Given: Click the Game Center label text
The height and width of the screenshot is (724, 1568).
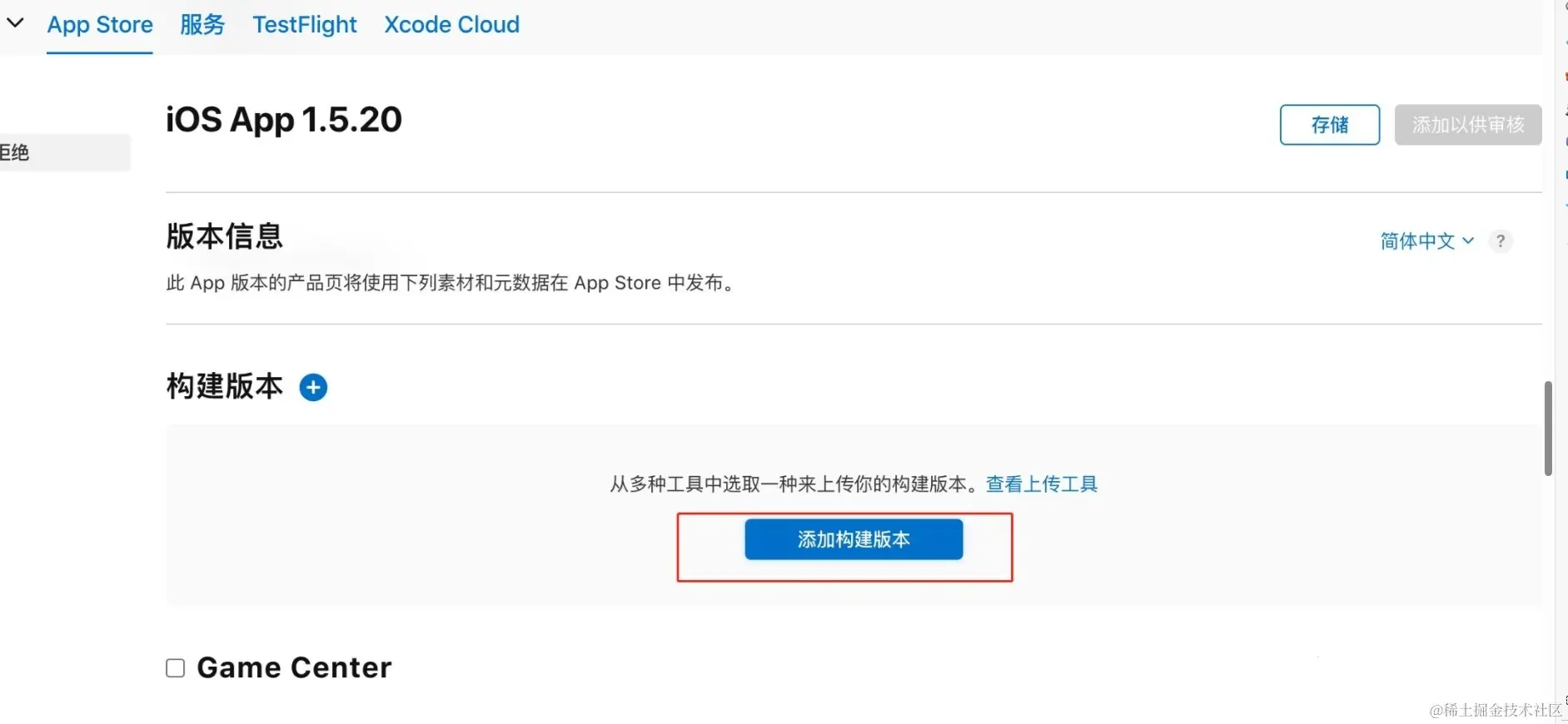Looking at the screenshot, I should (x=294, y=667).
